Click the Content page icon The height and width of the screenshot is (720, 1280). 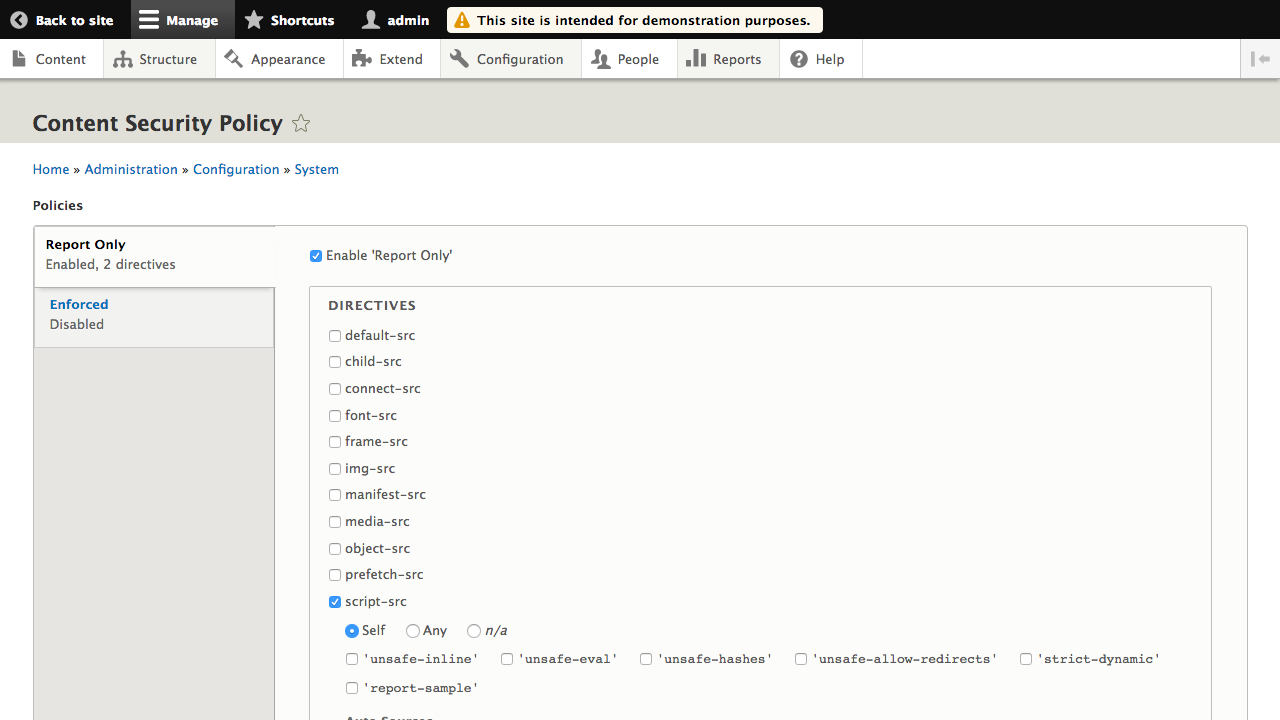[x=19, y=59]
